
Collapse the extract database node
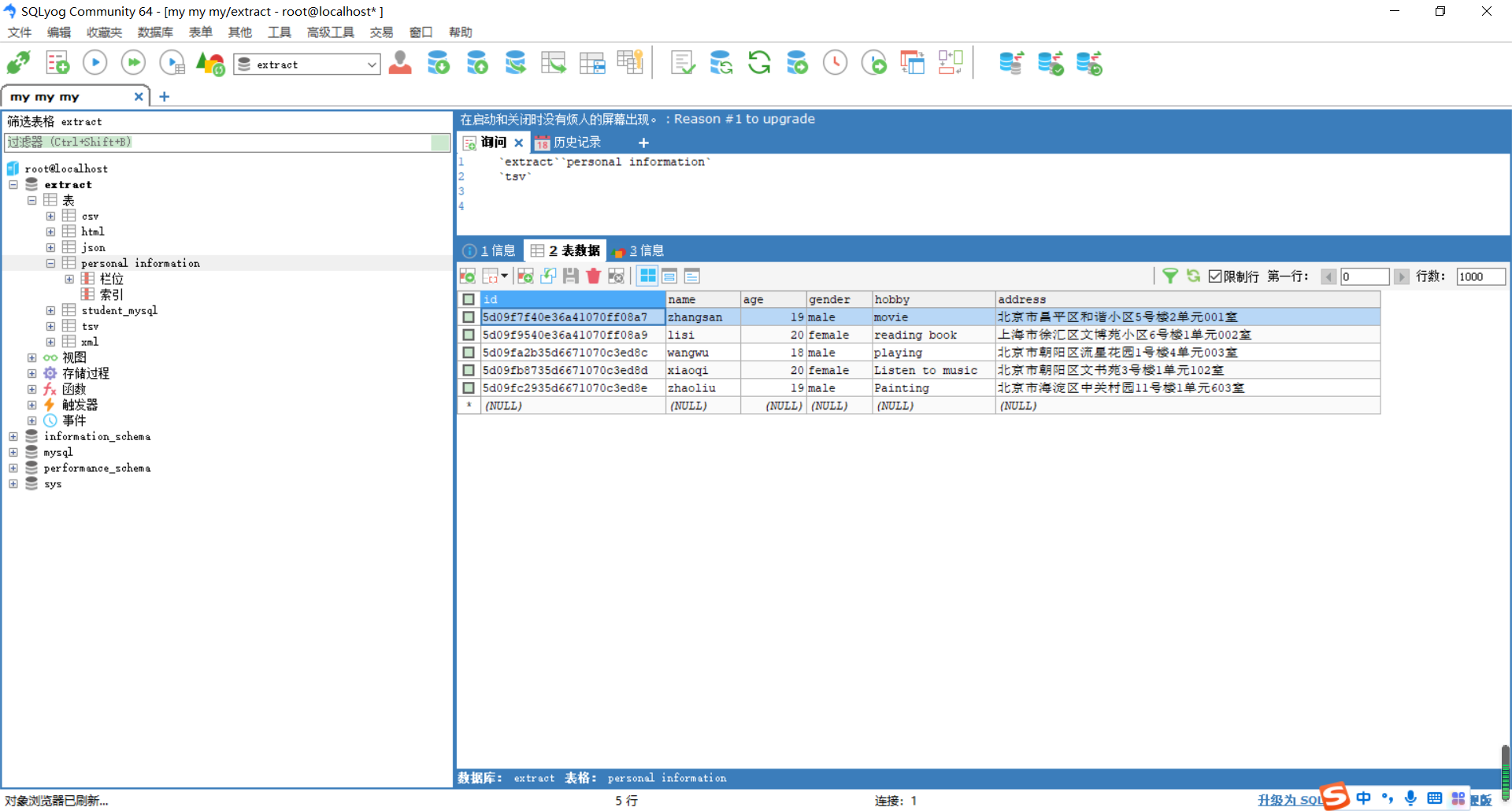click(13, 184)
